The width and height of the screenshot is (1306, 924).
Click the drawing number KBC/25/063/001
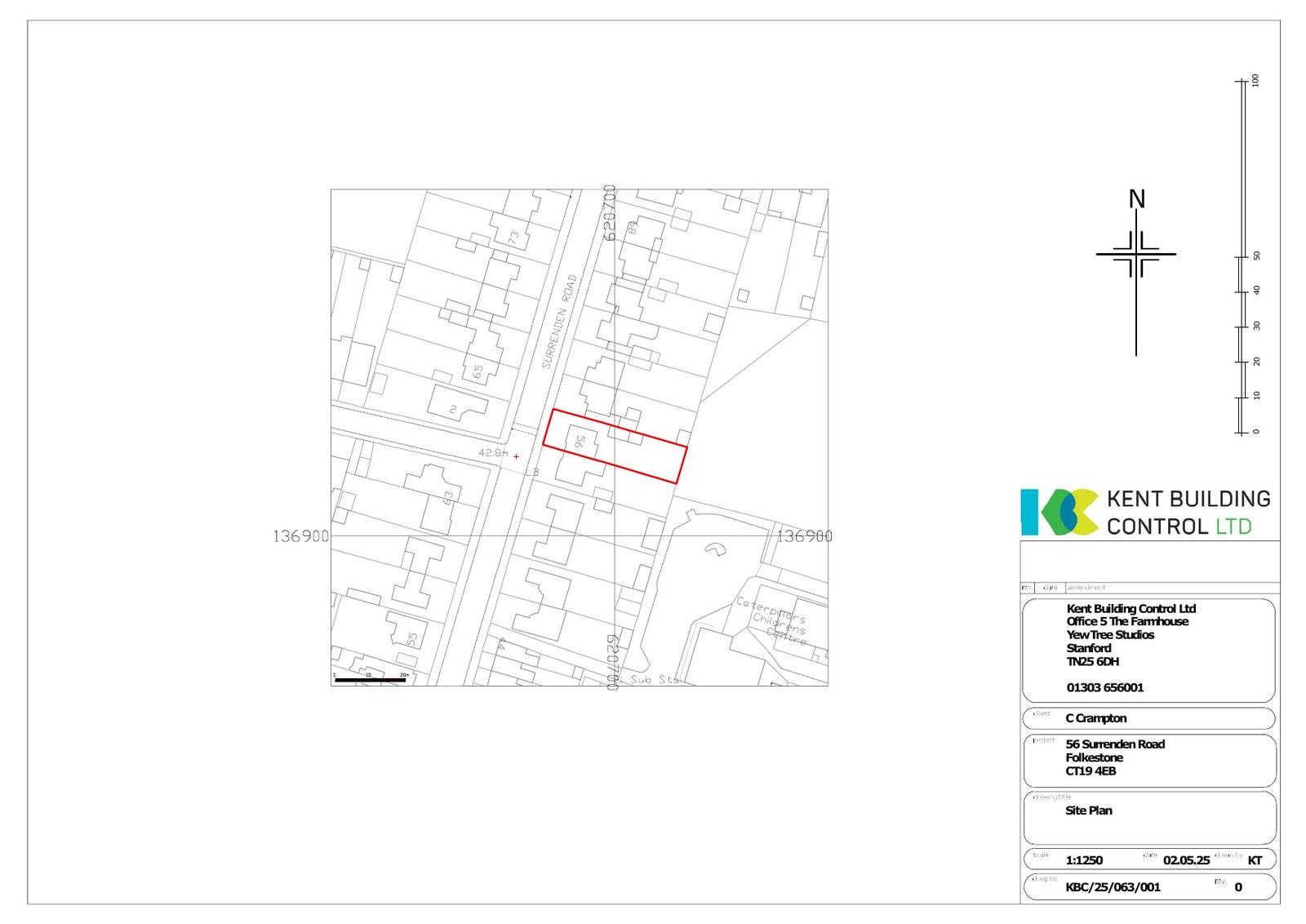[x=1113, y=887]
